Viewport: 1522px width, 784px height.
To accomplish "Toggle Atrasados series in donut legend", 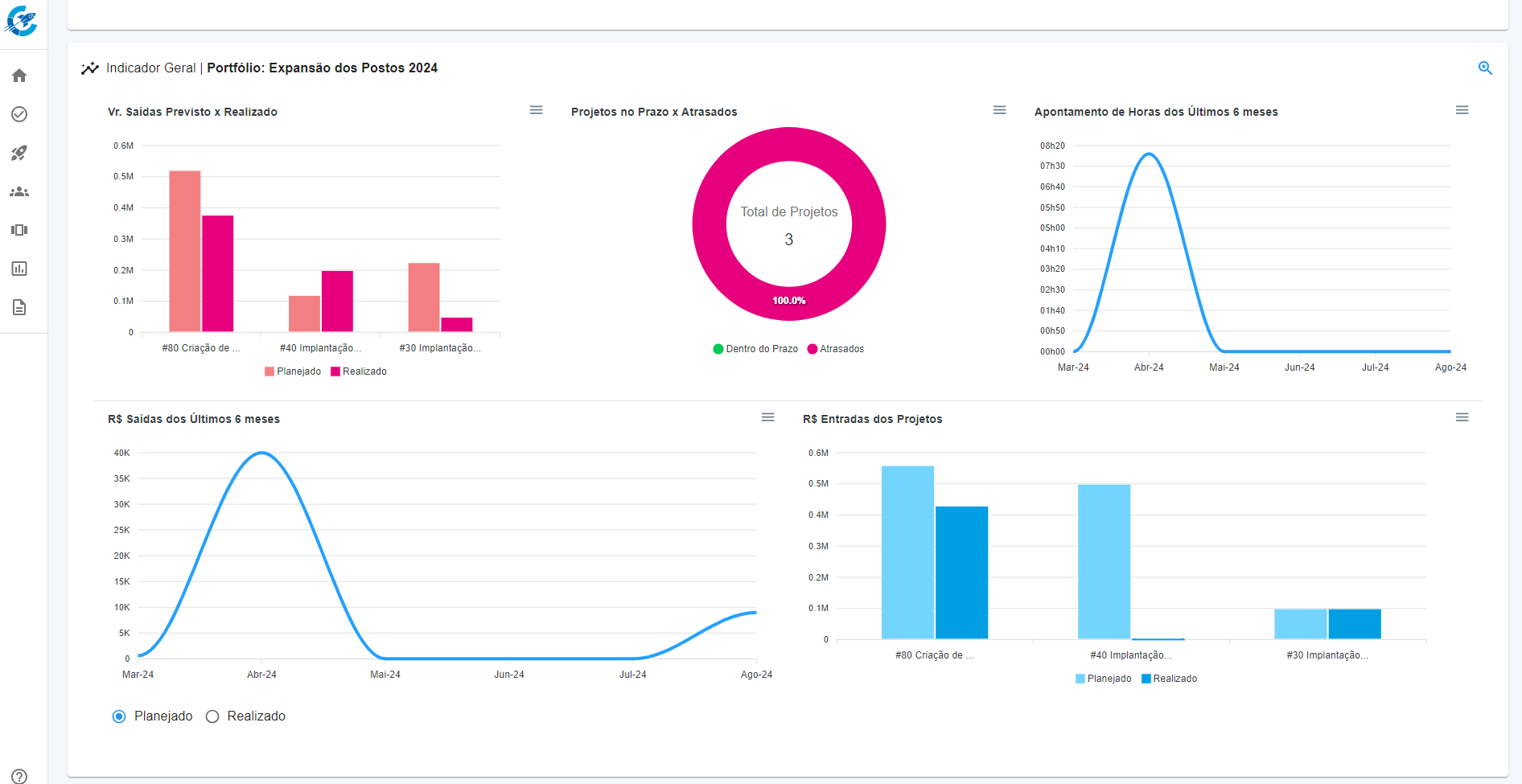I will [836, 349].
